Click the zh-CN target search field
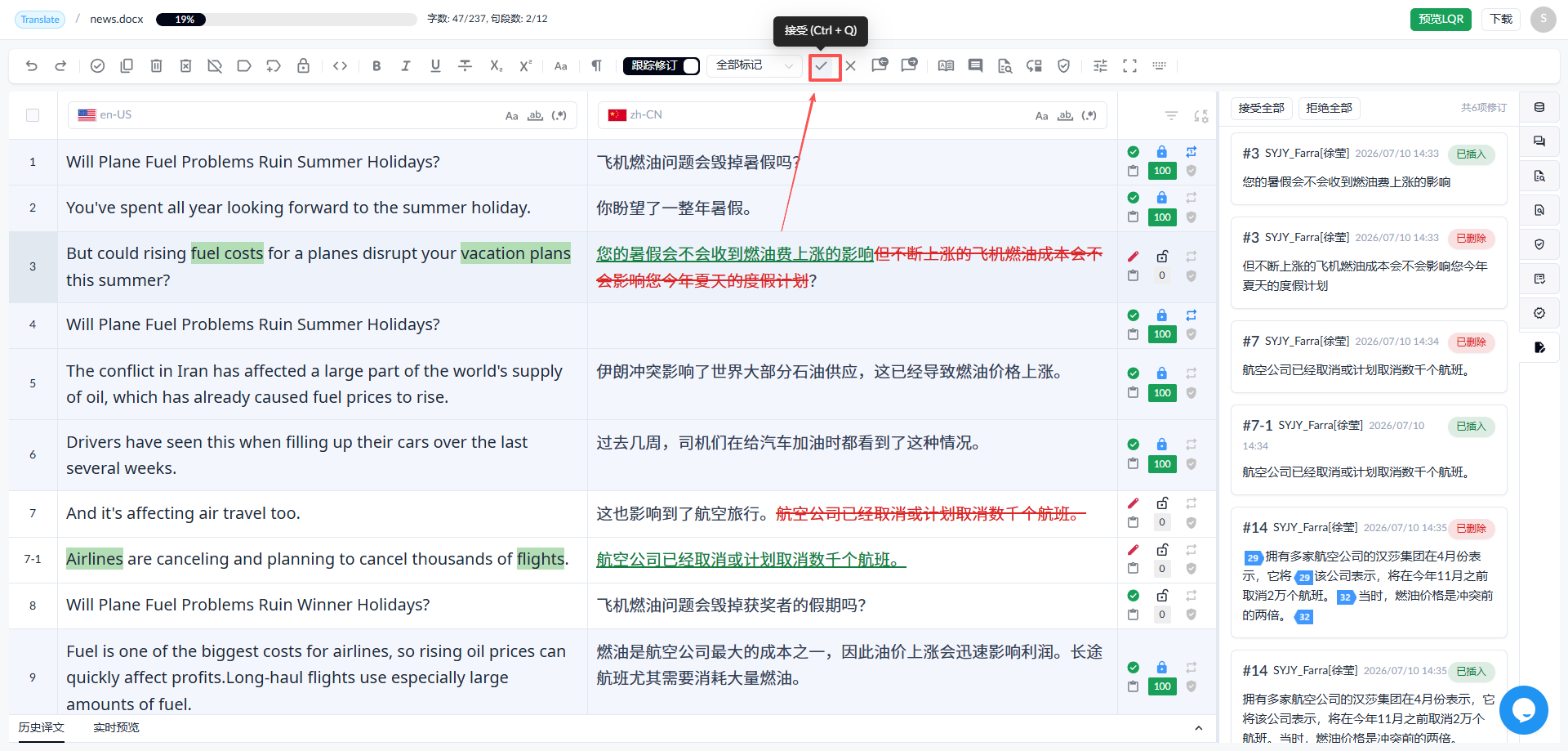Screen dimensions: 1568x751 [x=853, y=115]
